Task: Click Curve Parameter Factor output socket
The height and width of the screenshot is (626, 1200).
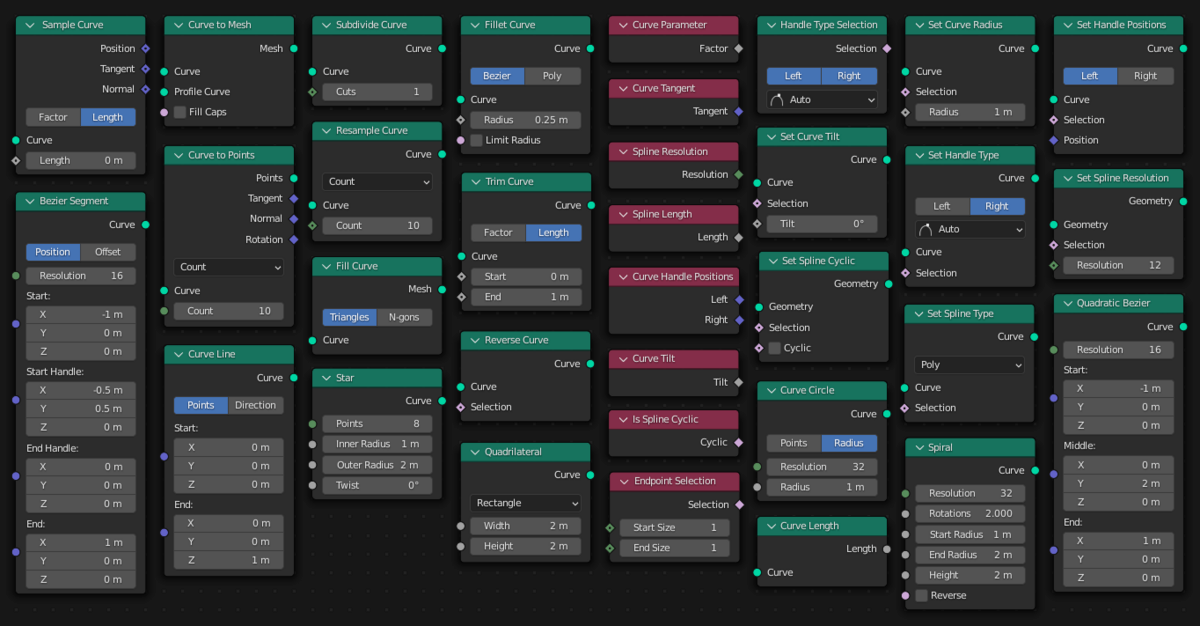Action: click(x=739, y=48)
